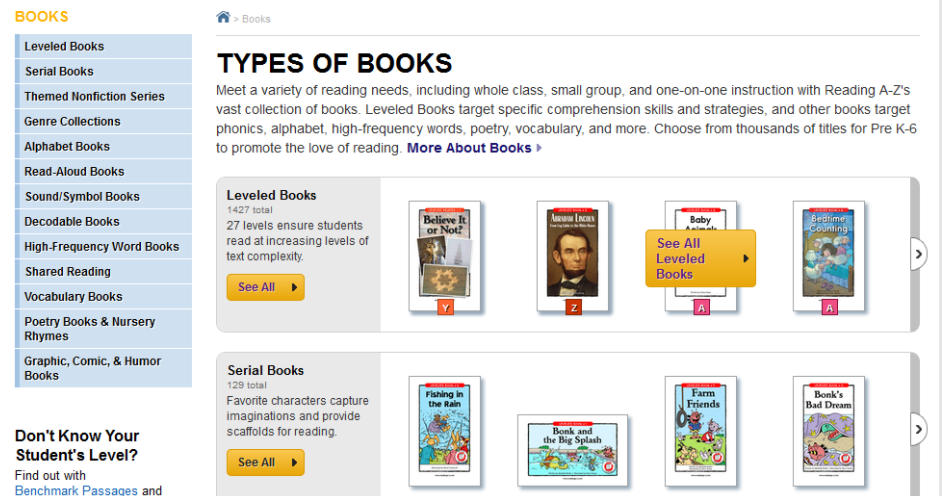Click See All button for Leveled Books

(x=265, y=287)
